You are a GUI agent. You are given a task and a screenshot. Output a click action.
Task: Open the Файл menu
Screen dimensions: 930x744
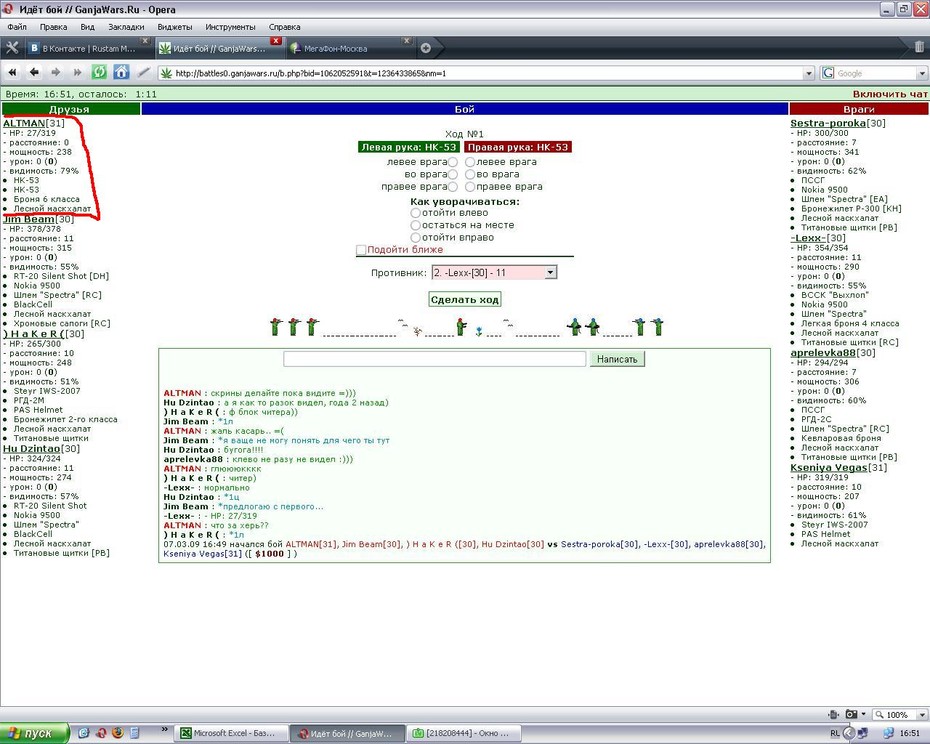17,27
